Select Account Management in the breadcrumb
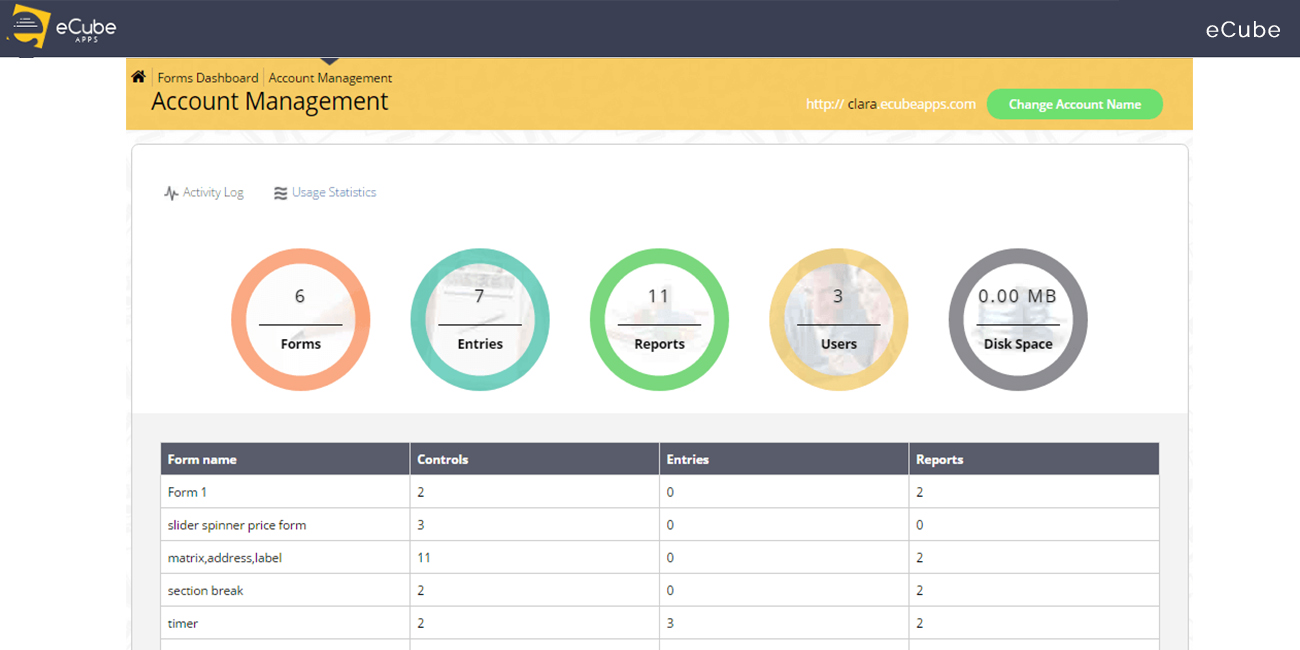 [x=329, y=77]
